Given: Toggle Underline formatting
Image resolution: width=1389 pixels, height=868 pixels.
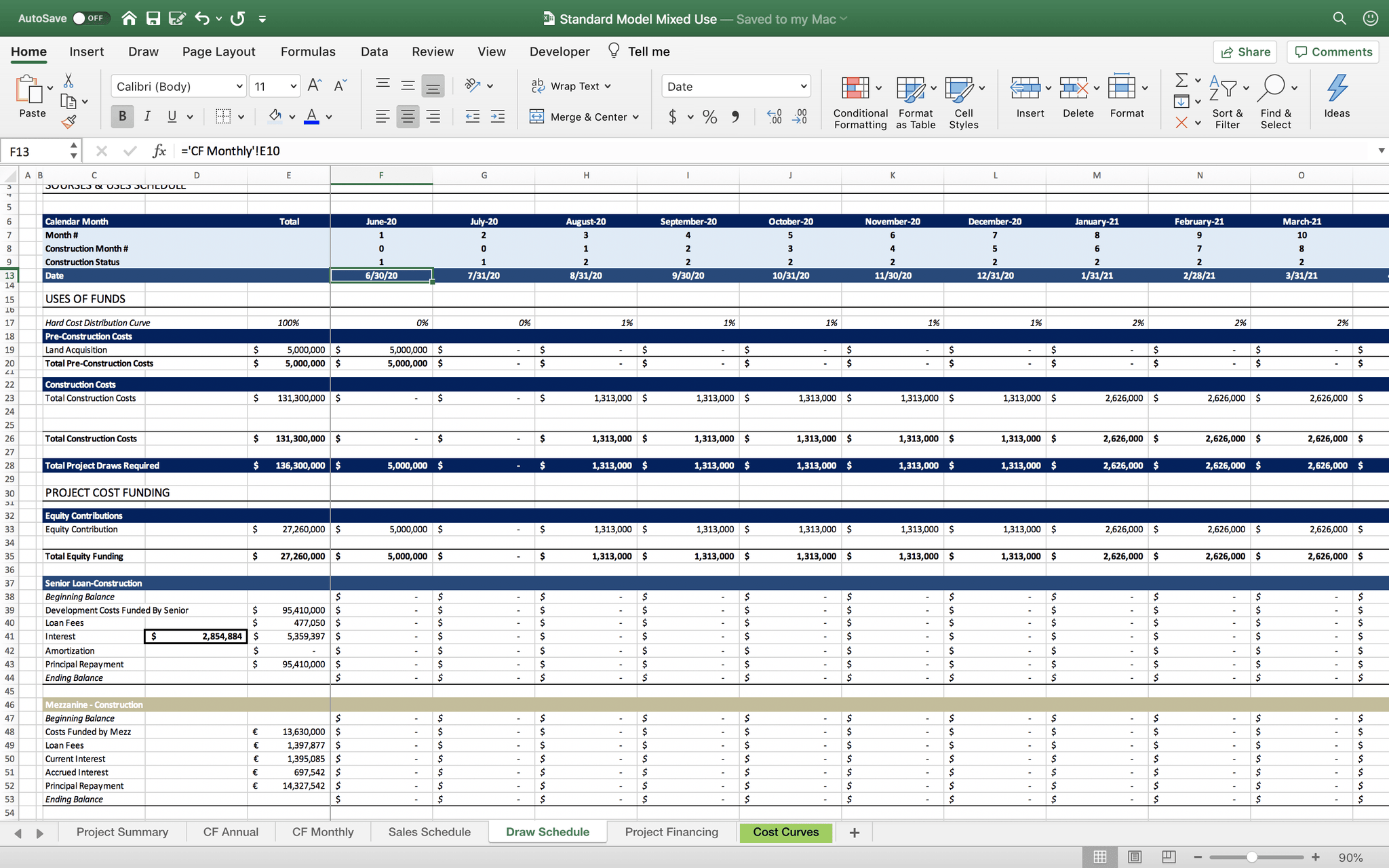Looking at the screenshot, I should coord(172,117).
